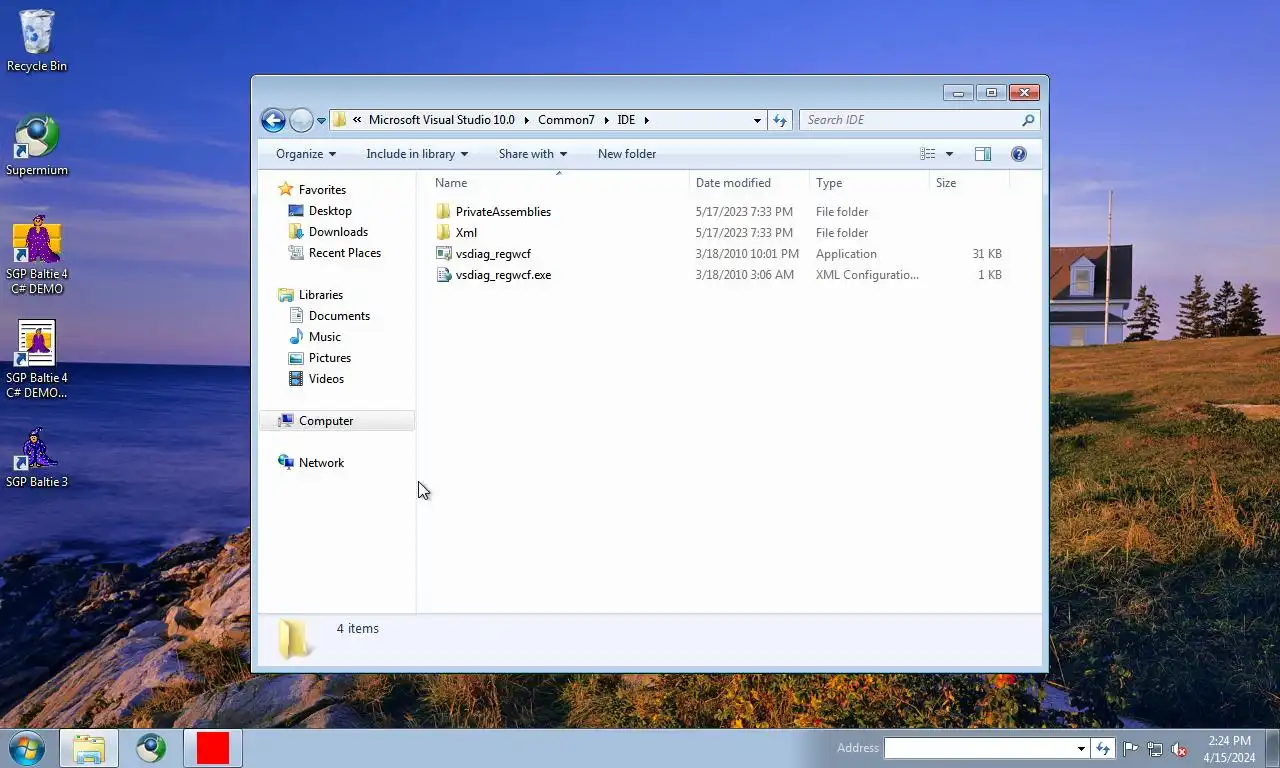Click the muted volume tray icon
This screenshot has width=1280, height=768.
pos(1179,748)
